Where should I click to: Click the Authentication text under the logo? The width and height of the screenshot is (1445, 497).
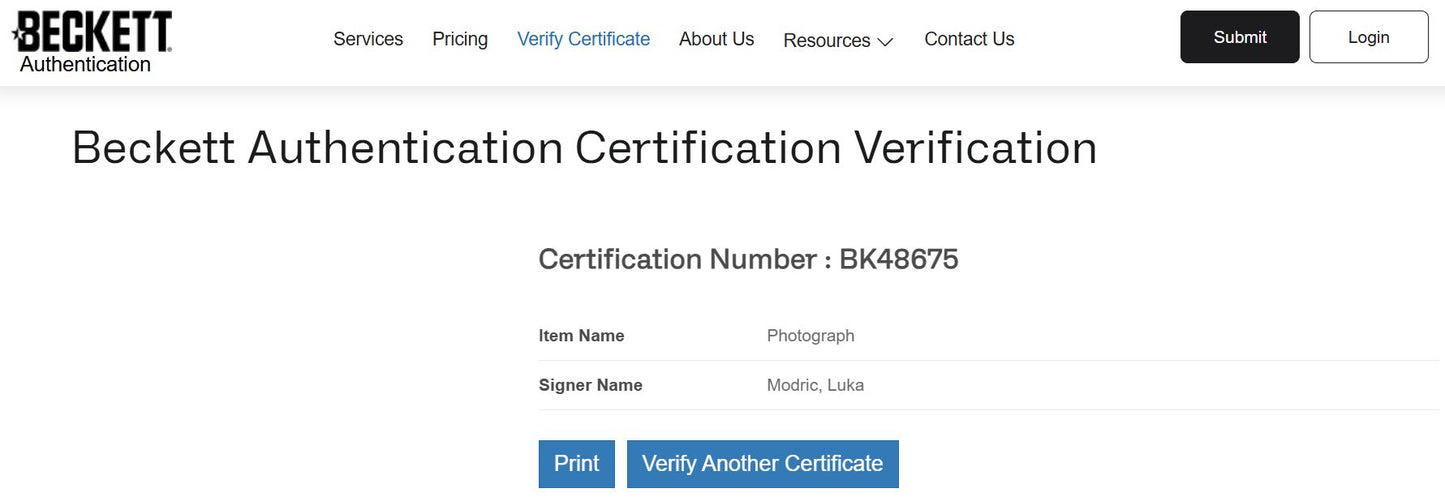pyautogui.click(x=85, y=65)
